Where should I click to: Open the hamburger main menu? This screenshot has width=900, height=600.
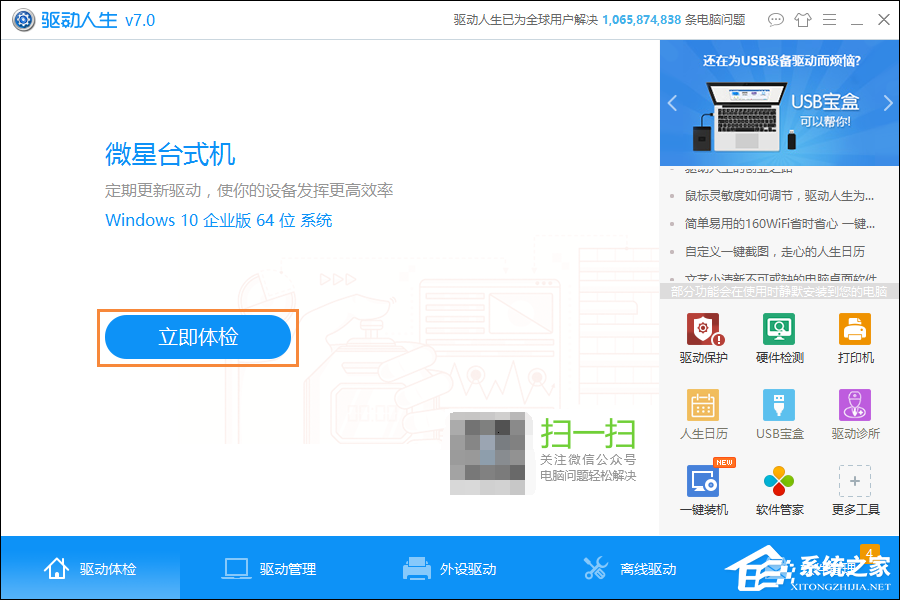829,19
